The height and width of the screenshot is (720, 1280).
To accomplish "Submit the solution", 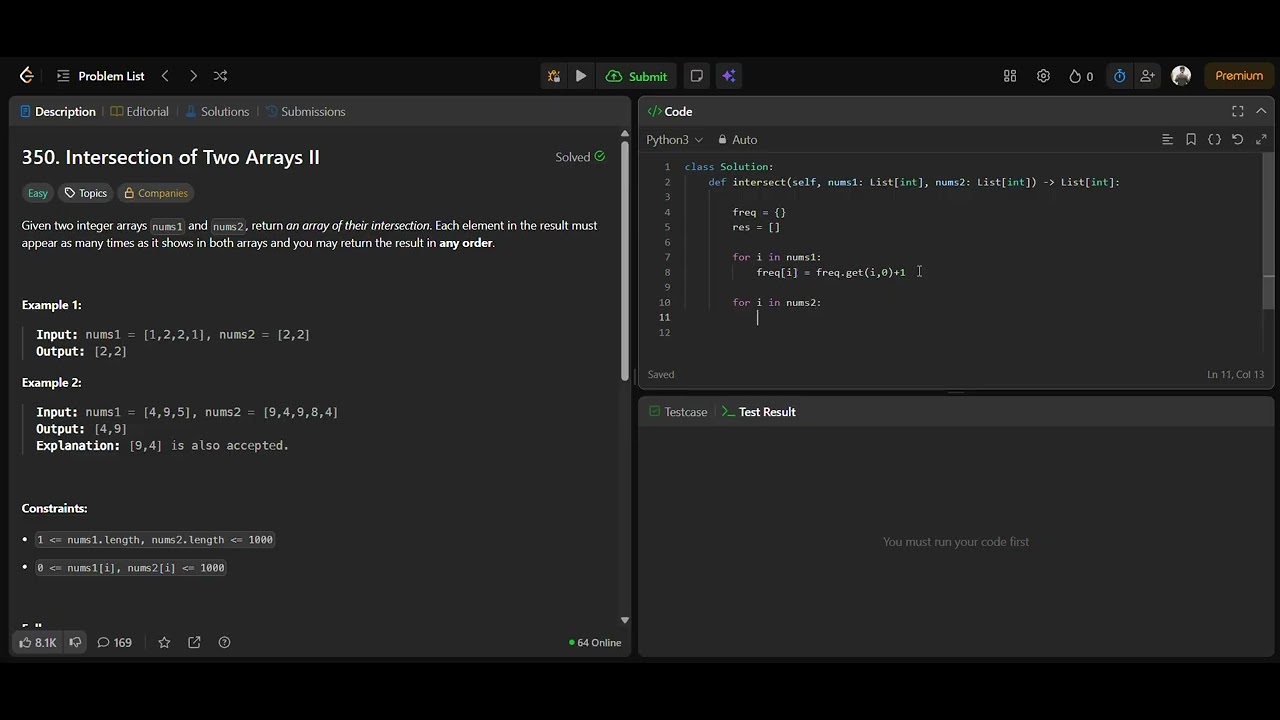I will pyautogui.click(x=637, y=76).
